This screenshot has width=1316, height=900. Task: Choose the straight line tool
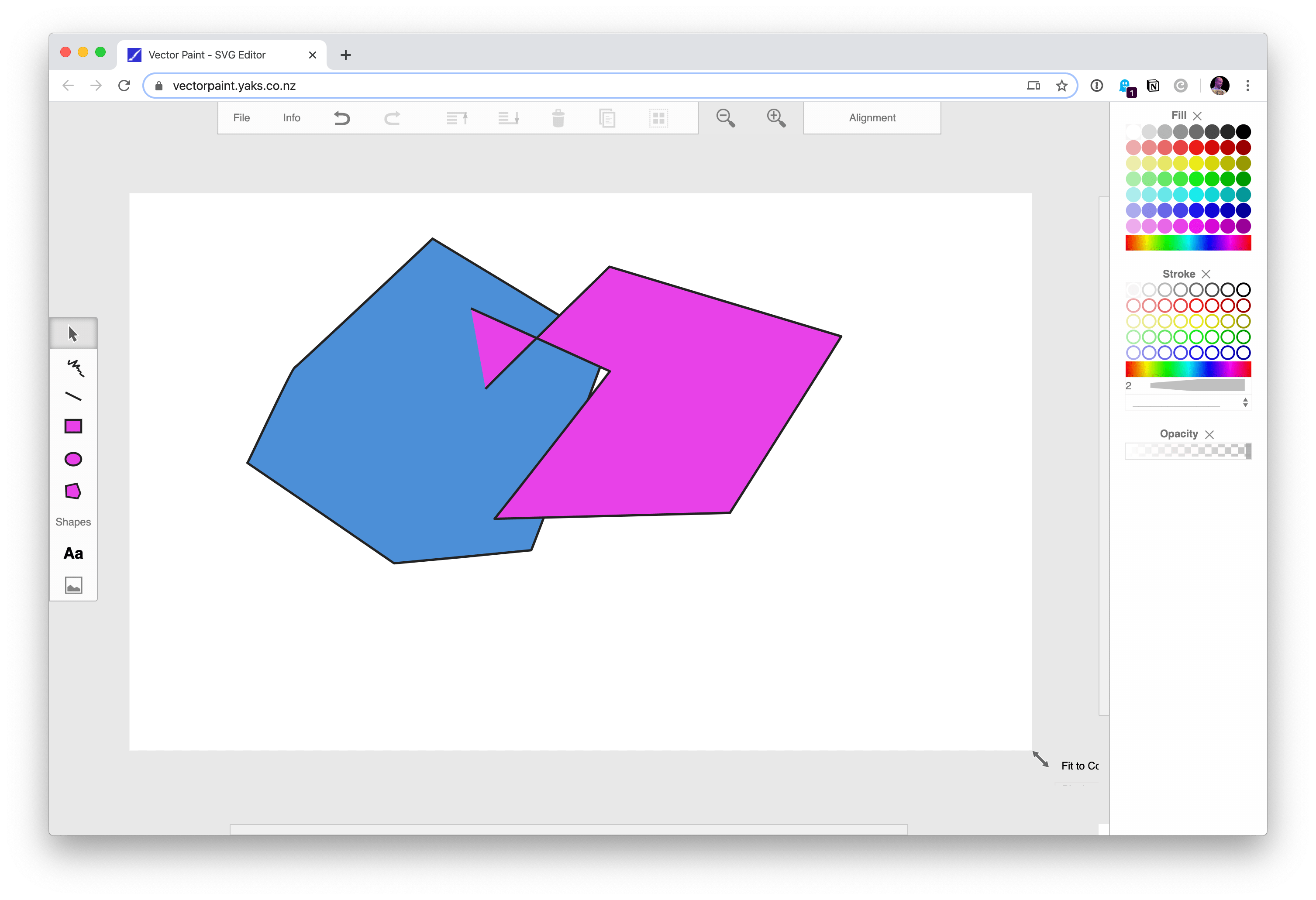(x=74, y=397)
